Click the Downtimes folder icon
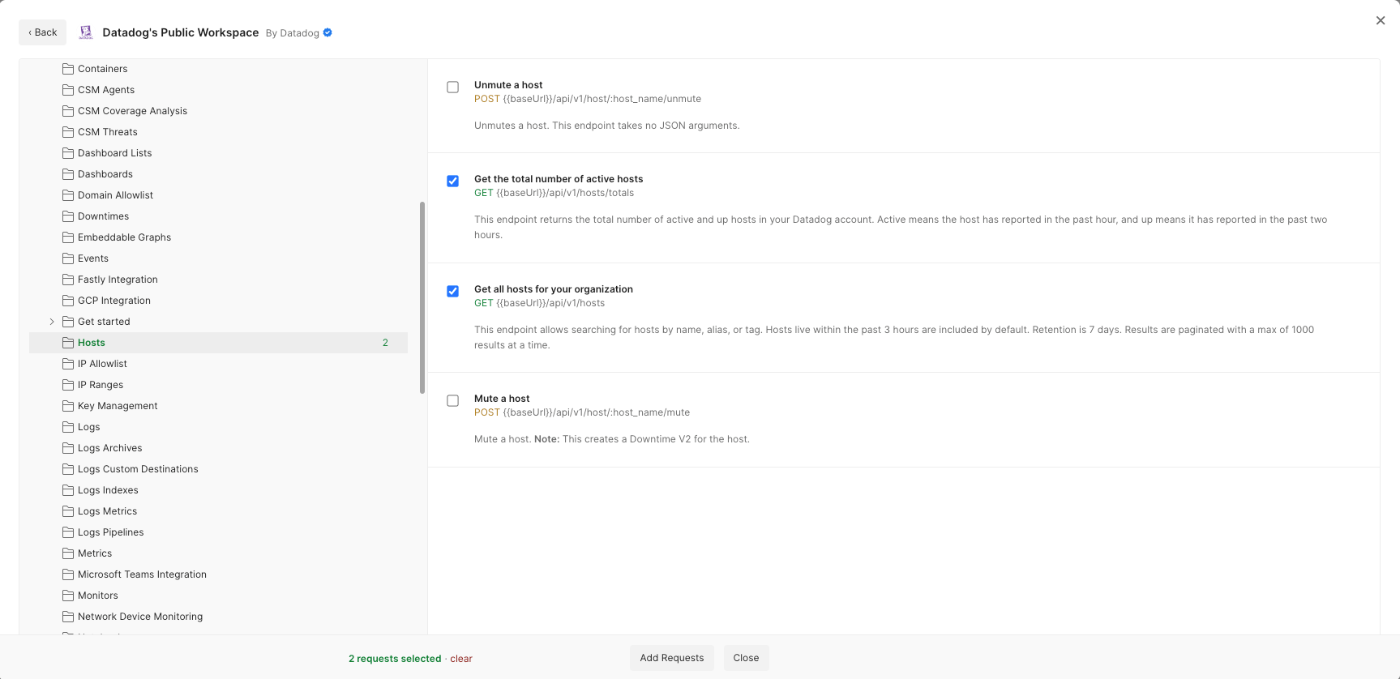The image size is (1400, 679). (x=68, y=216)
